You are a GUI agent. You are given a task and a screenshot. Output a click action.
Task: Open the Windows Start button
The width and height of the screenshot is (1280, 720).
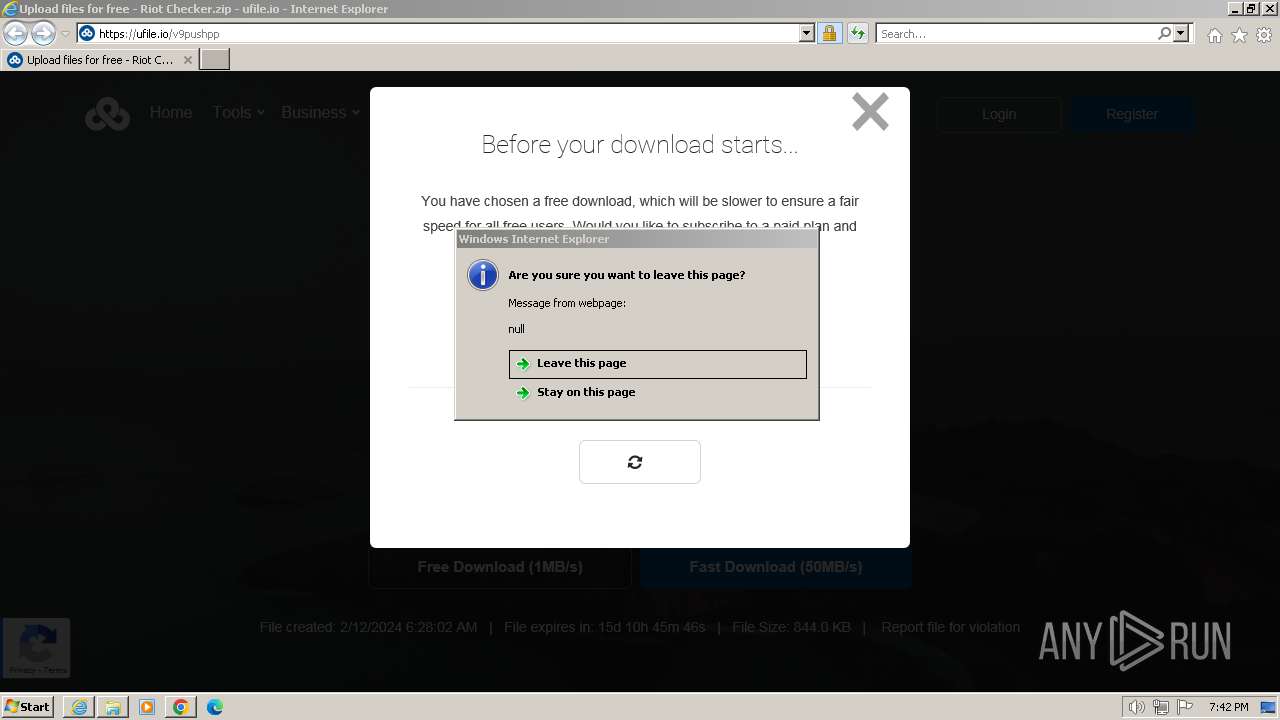click(x=28, y=707)
